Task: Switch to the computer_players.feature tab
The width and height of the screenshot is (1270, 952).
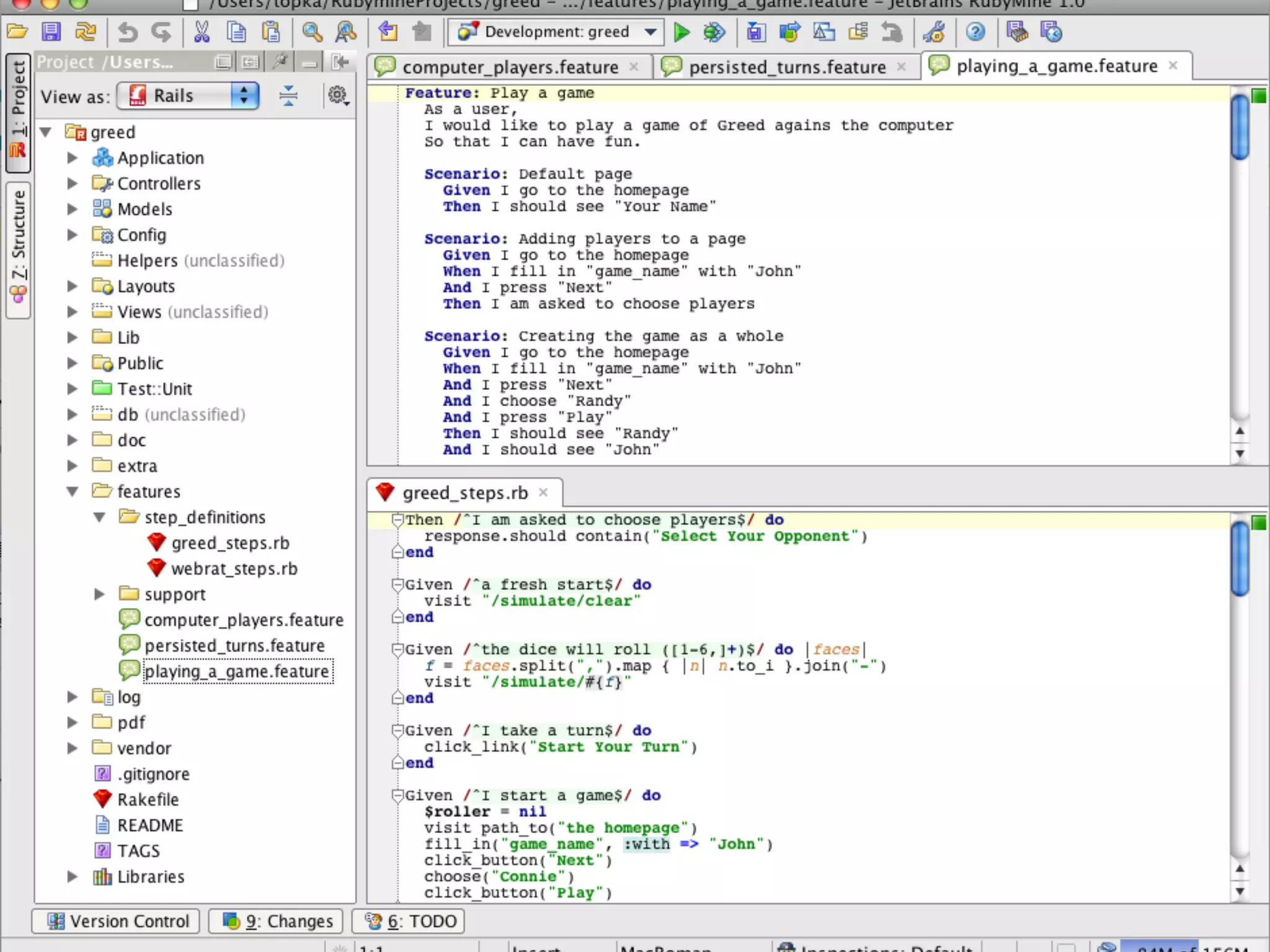Action: (509, 67)
